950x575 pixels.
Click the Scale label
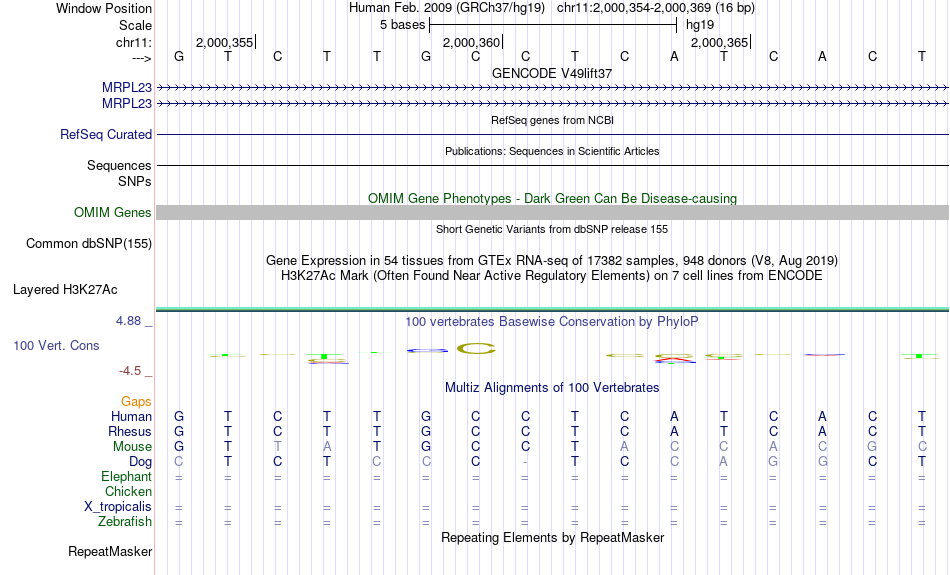tap(135, 25)
